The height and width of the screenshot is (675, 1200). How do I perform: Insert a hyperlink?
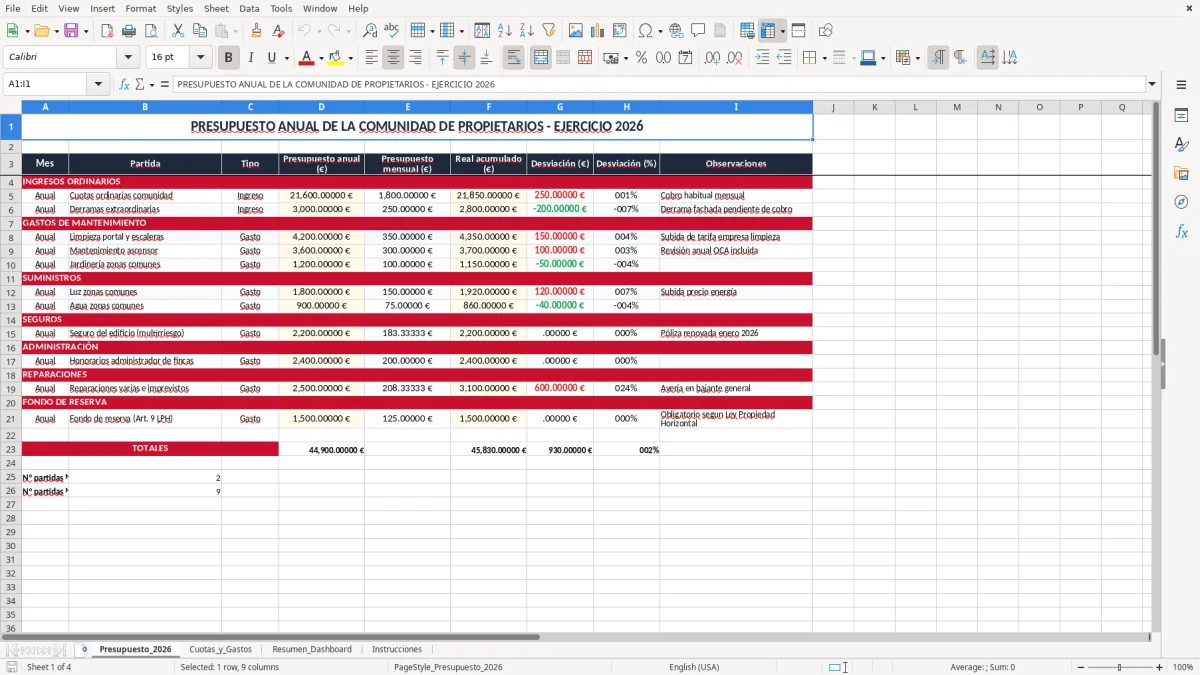coord(676,31)
